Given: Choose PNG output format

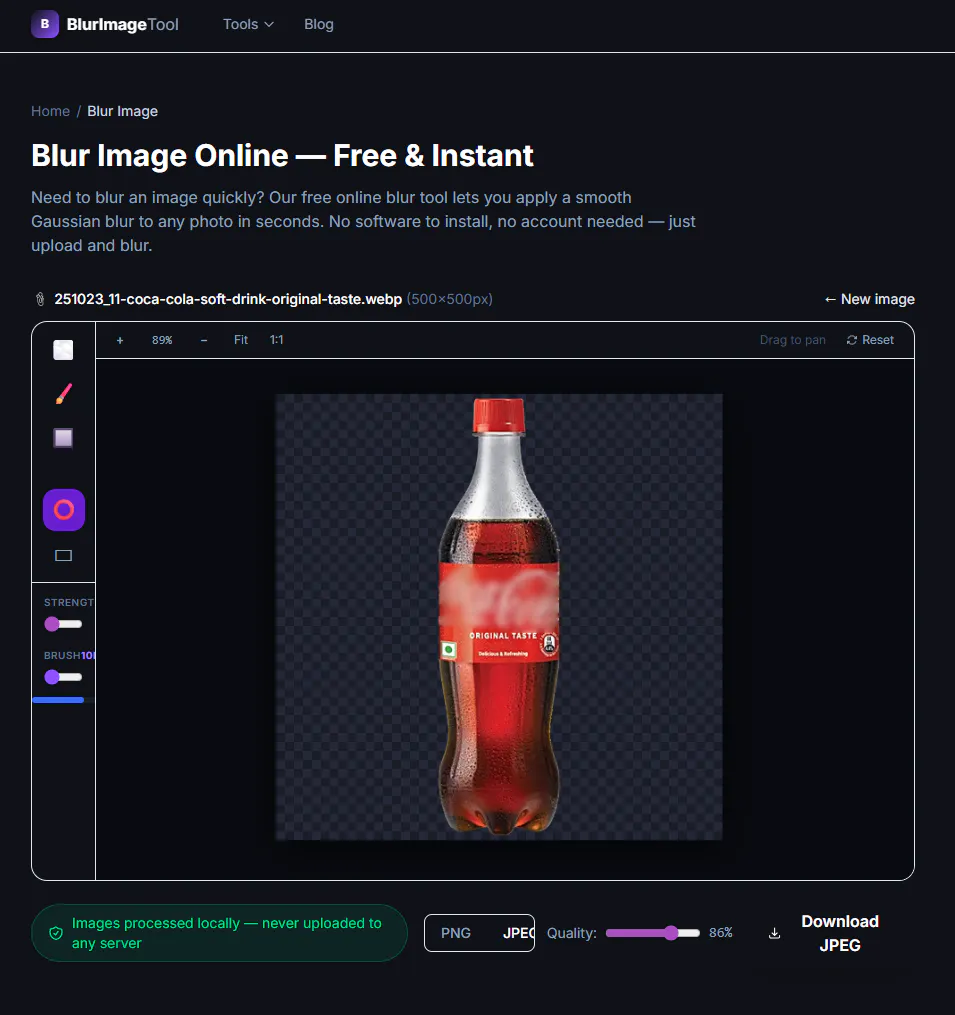Looking at the screenshot, I should click(x=456, y=933).
